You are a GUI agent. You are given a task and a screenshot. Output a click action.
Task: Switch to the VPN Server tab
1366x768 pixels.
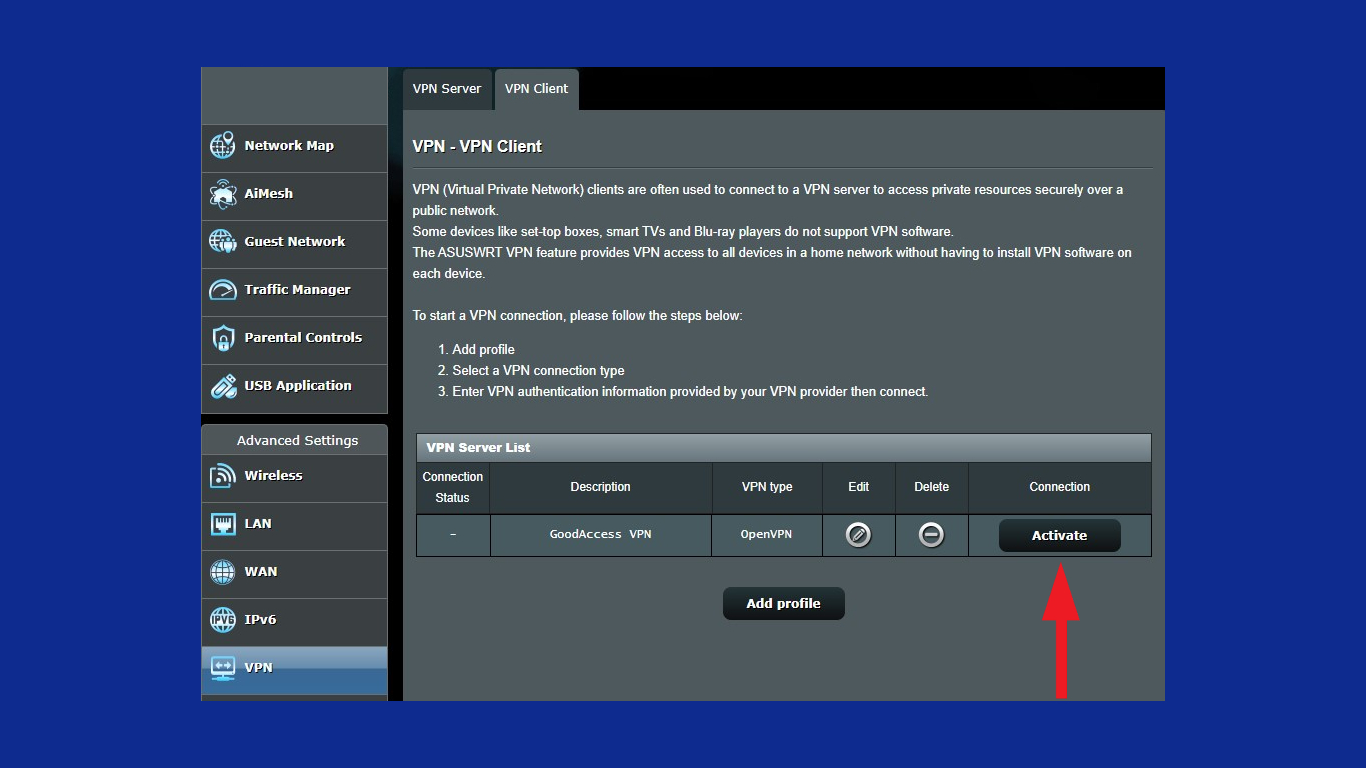pyautogui.click(x=447, y=89)
